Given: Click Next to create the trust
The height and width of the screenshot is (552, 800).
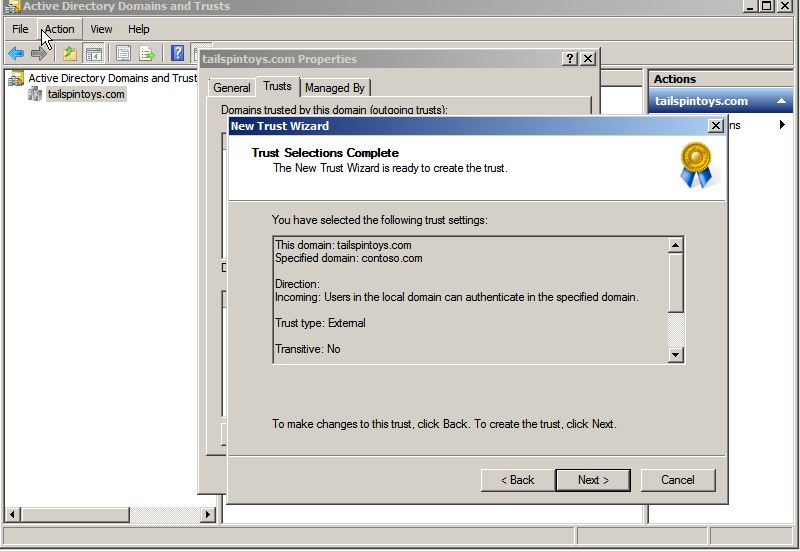Looking at the screenshot, I should tap(593, 480).
